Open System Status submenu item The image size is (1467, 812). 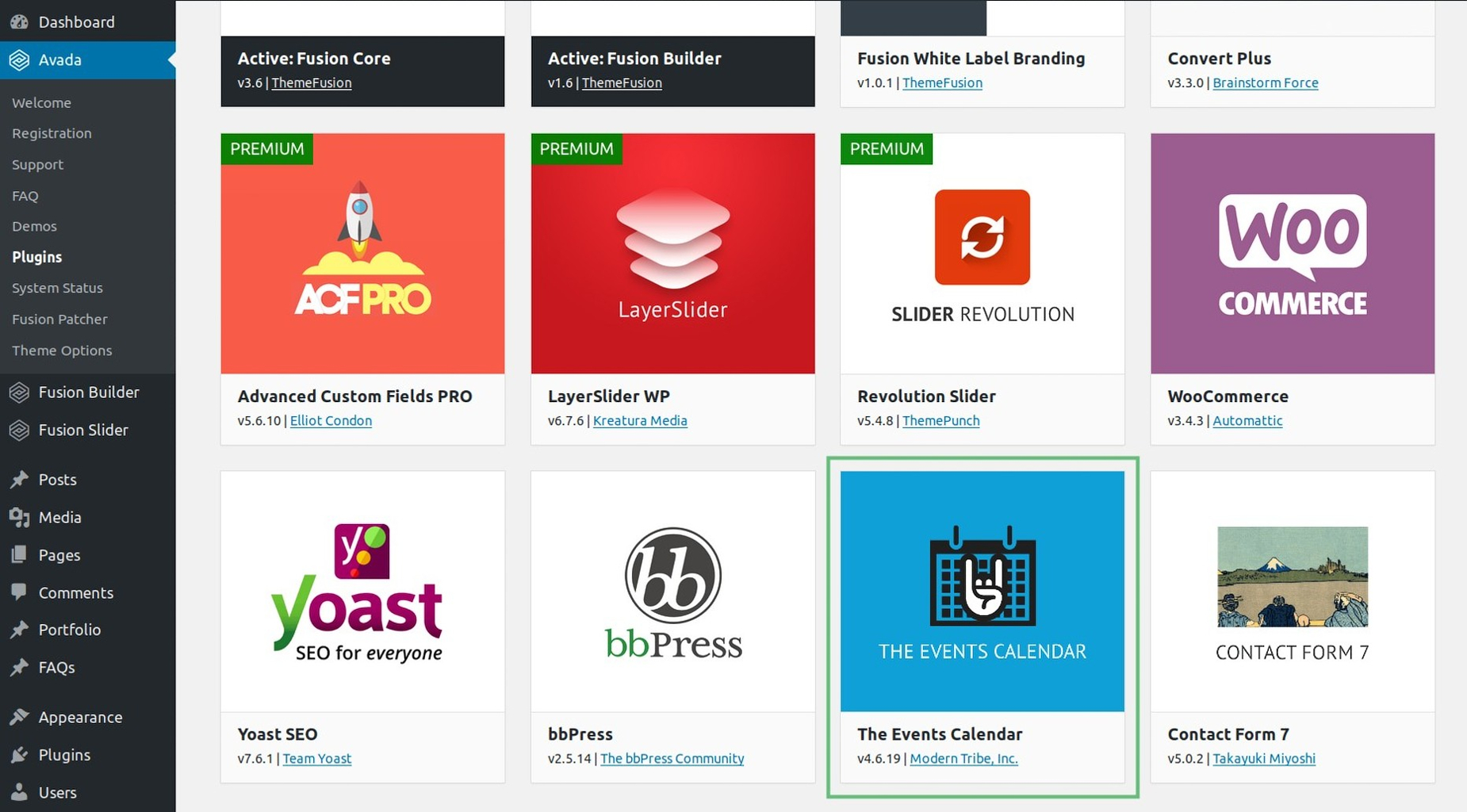click(57, 288)
